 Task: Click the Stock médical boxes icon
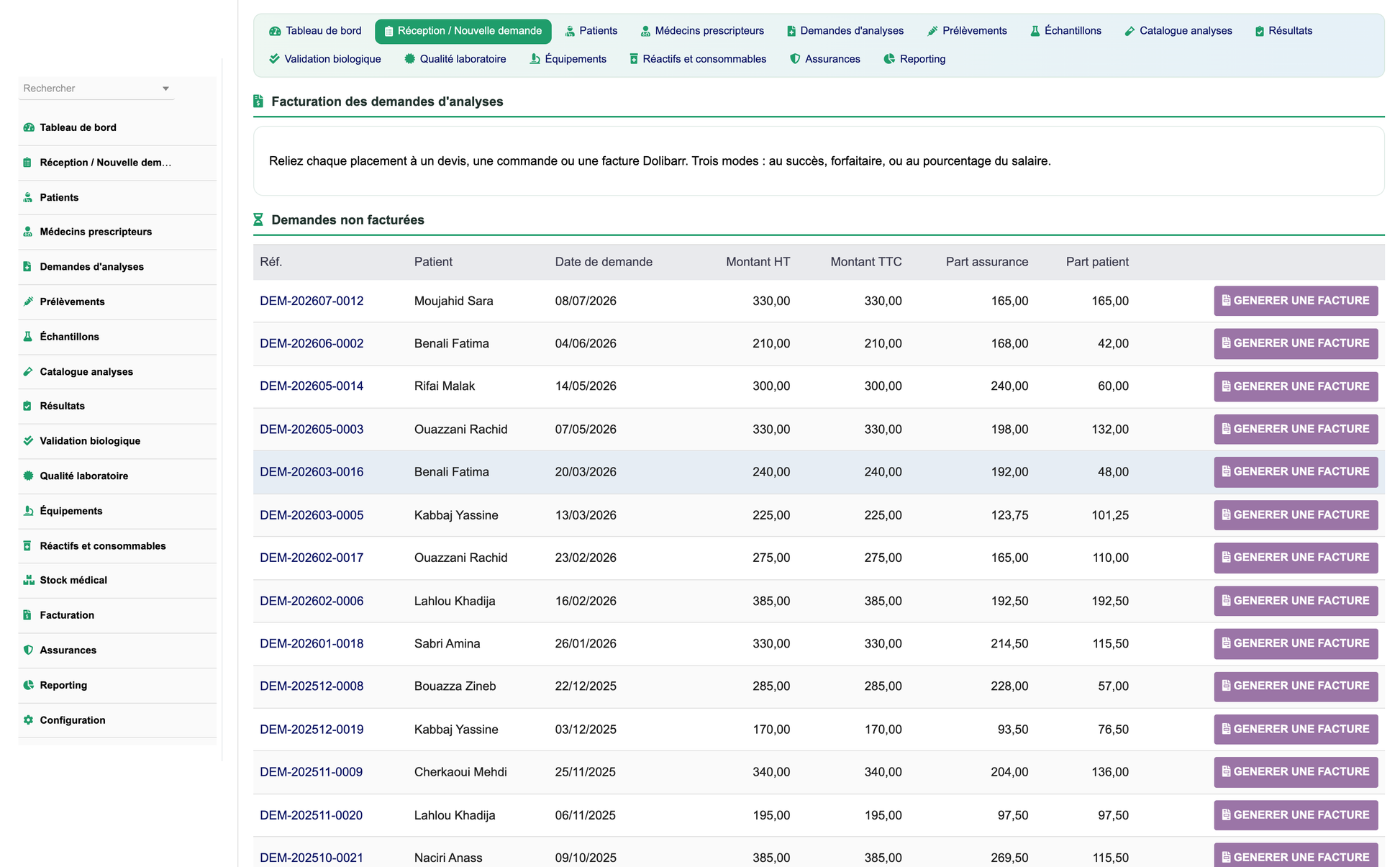[29, 580]
